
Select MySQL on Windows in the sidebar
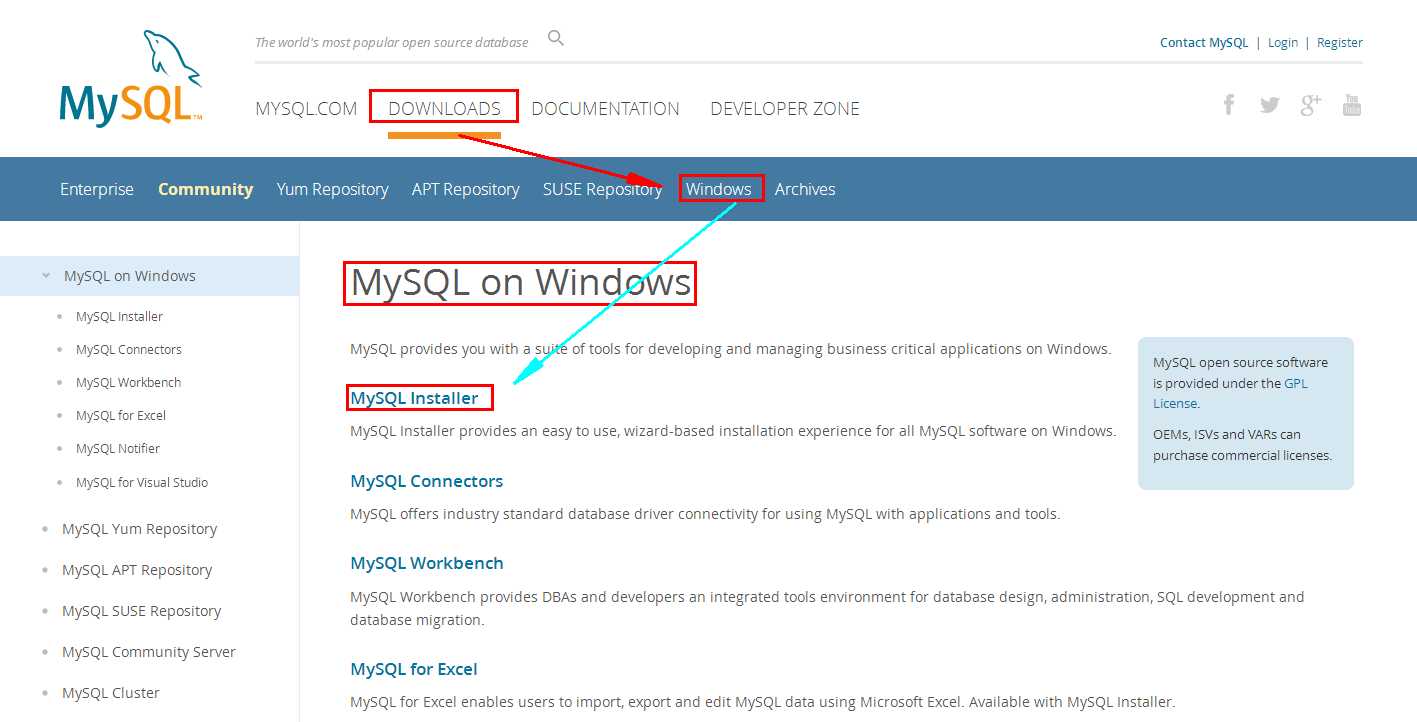[130, 276]
